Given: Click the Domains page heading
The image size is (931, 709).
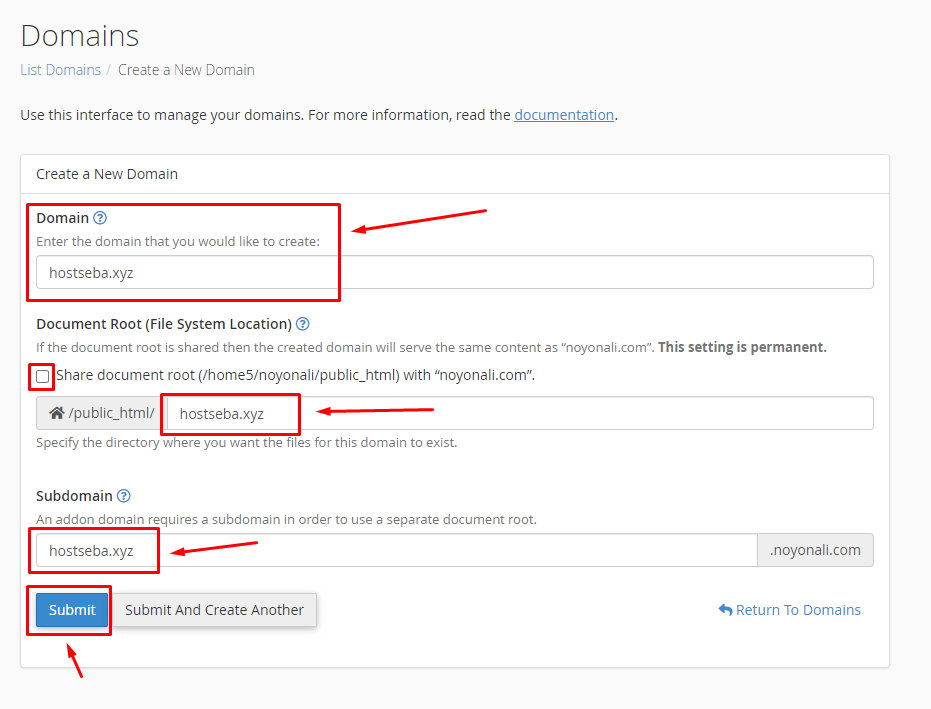Looking at the screenshot, I should (x=80, y=35).
